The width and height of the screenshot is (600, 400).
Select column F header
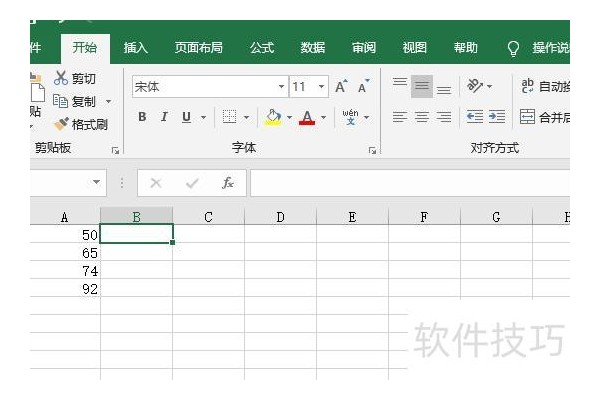pos(424,217)
